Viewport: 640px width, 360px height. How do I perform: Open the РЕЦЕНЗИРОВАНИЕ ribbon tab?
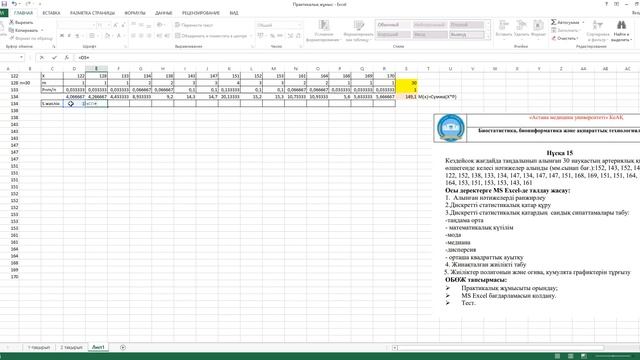click(201, 13)
